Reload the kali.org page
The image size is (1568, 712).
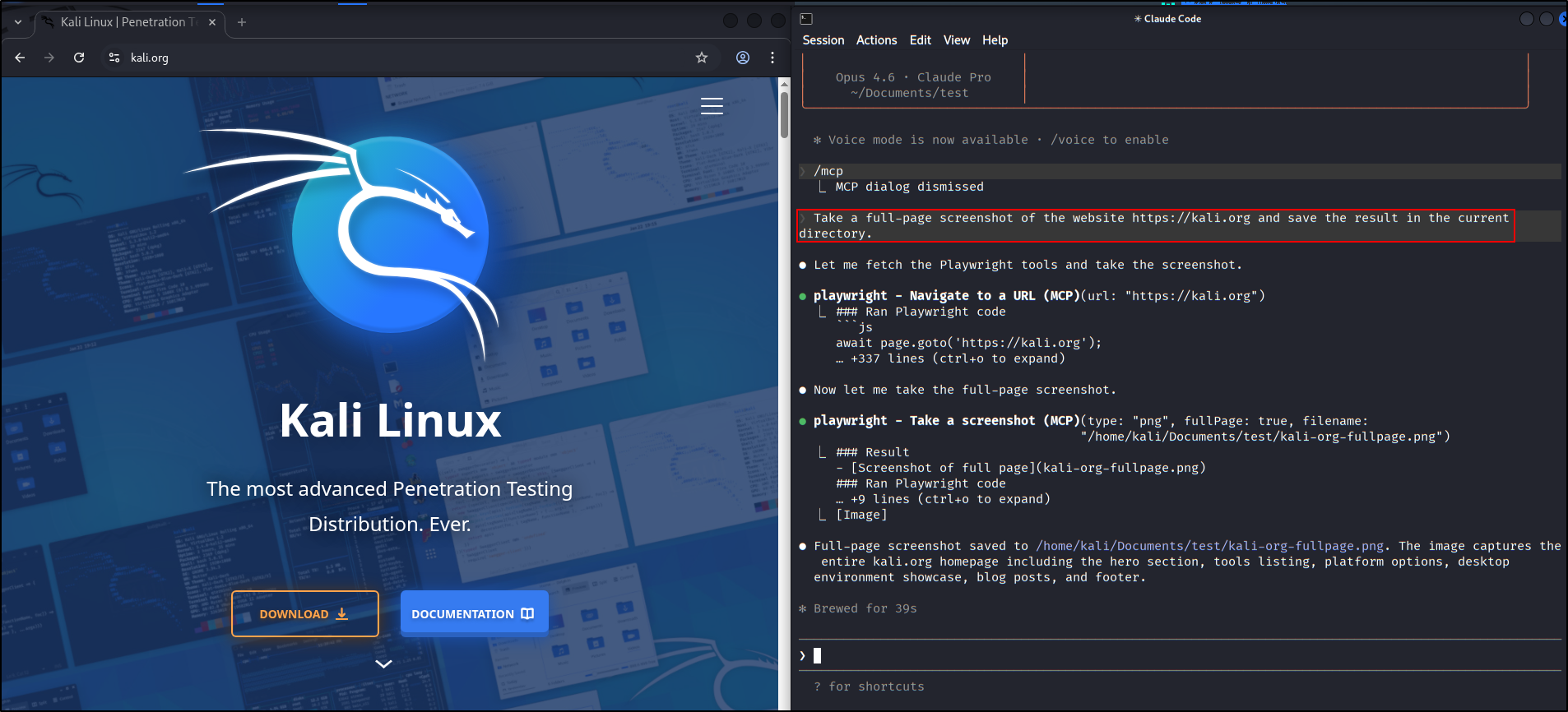(79, 58)
